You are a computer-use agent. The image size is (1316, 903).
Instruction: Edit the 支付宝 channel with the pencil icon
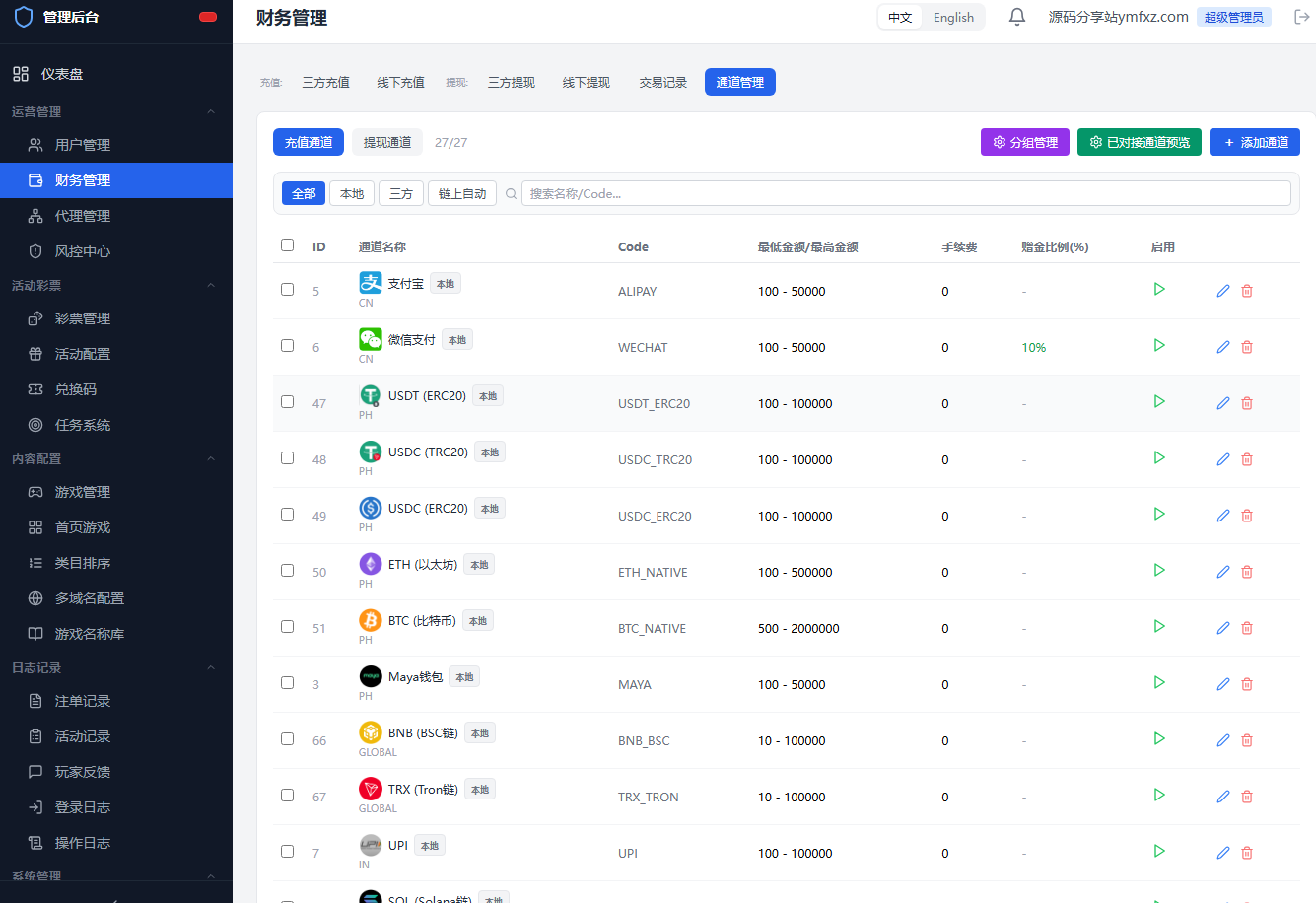tap(1223, 291)
